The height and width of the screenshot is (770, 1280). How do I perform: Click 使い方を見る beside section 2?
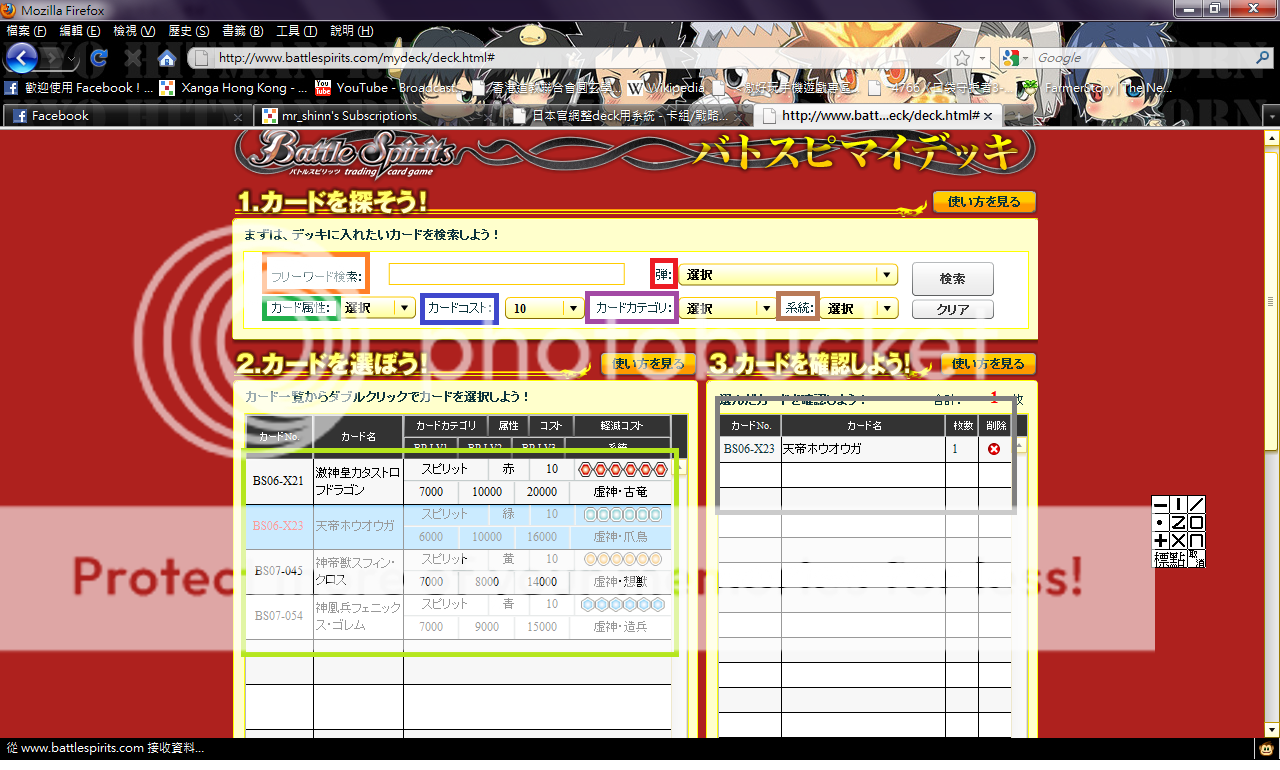coord(649,364)
